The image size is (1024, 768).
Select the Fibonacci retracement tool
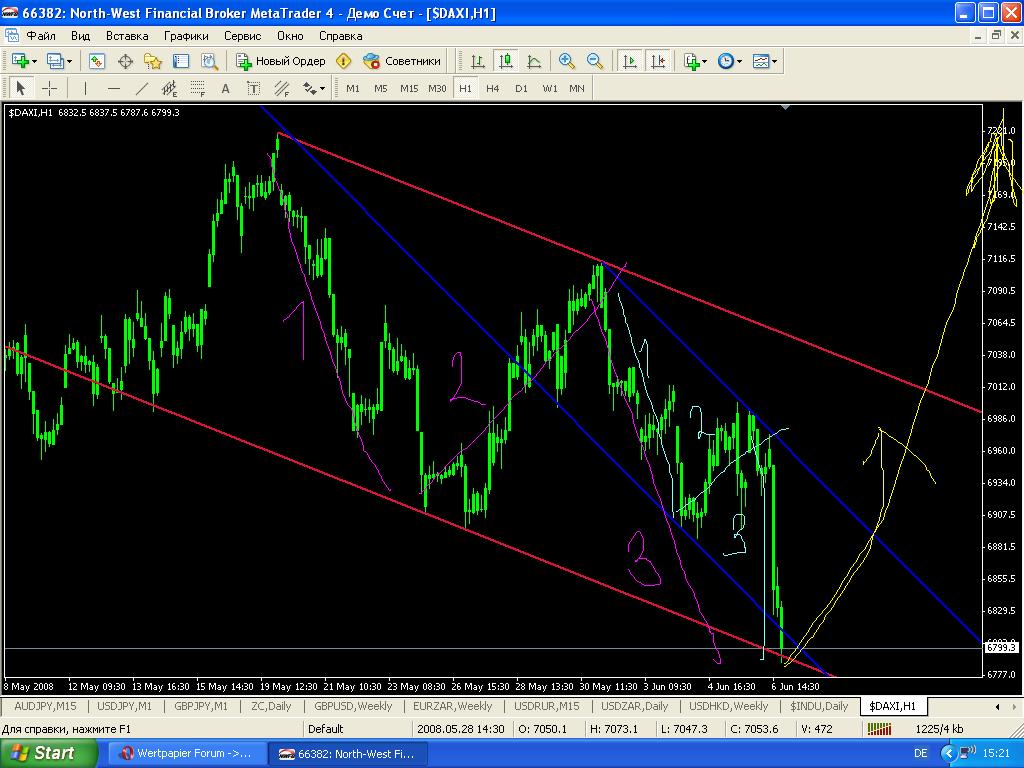197,88
